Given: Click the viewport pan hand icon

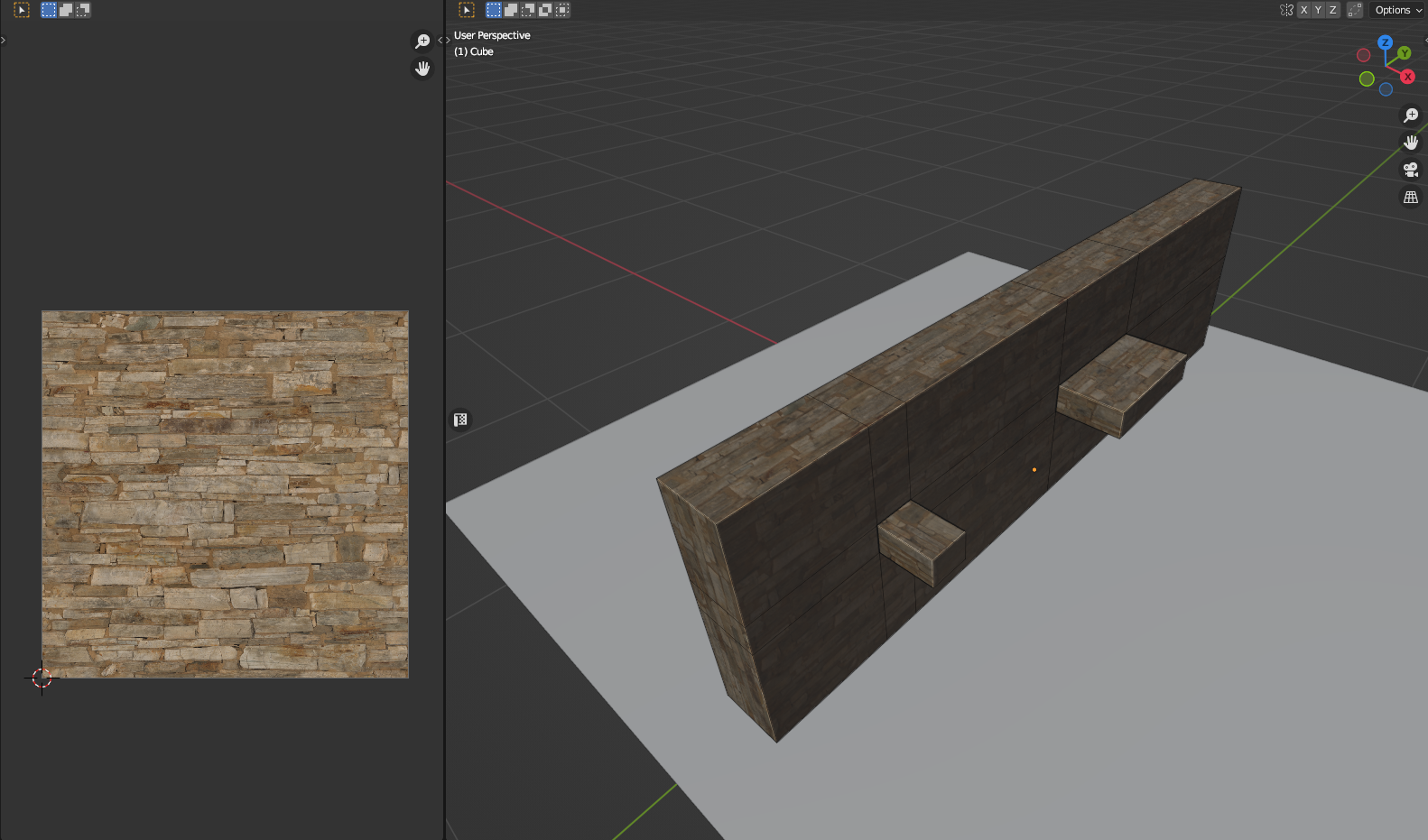Looking at the screenshot, I should point(1411,143).
